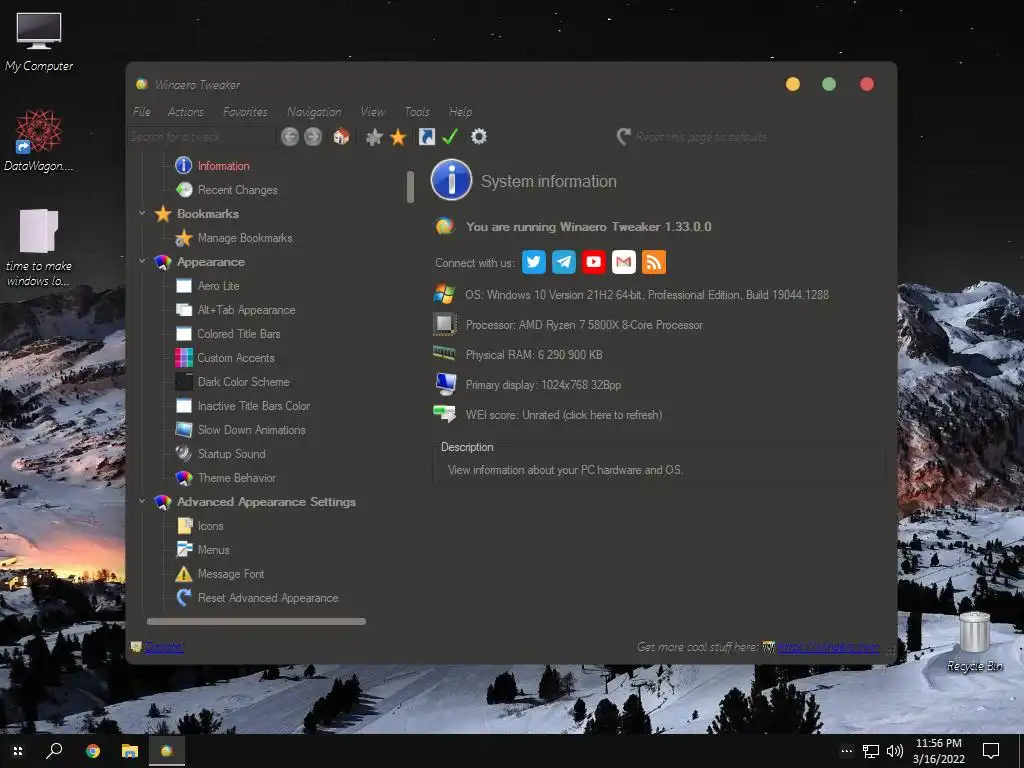
Task: Click the add bookmark star-plus icon
Action: [x=374, y=136]
